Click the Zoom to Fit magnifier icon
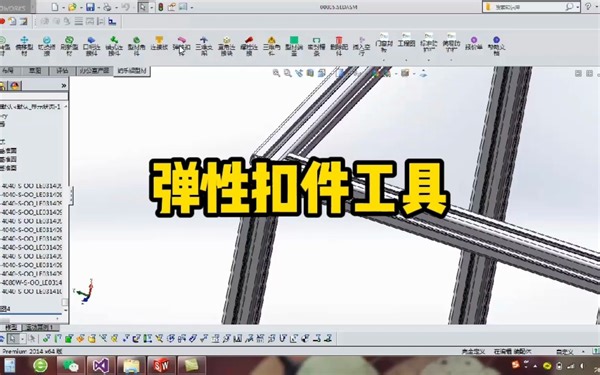 point(276,73)
